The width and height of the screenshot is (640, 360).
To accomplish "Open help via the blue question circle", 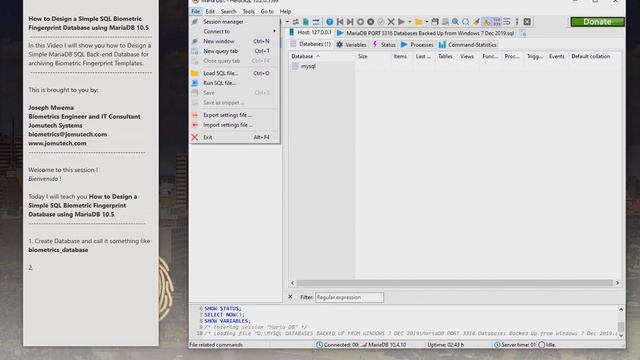I will [x=329, y=22].
